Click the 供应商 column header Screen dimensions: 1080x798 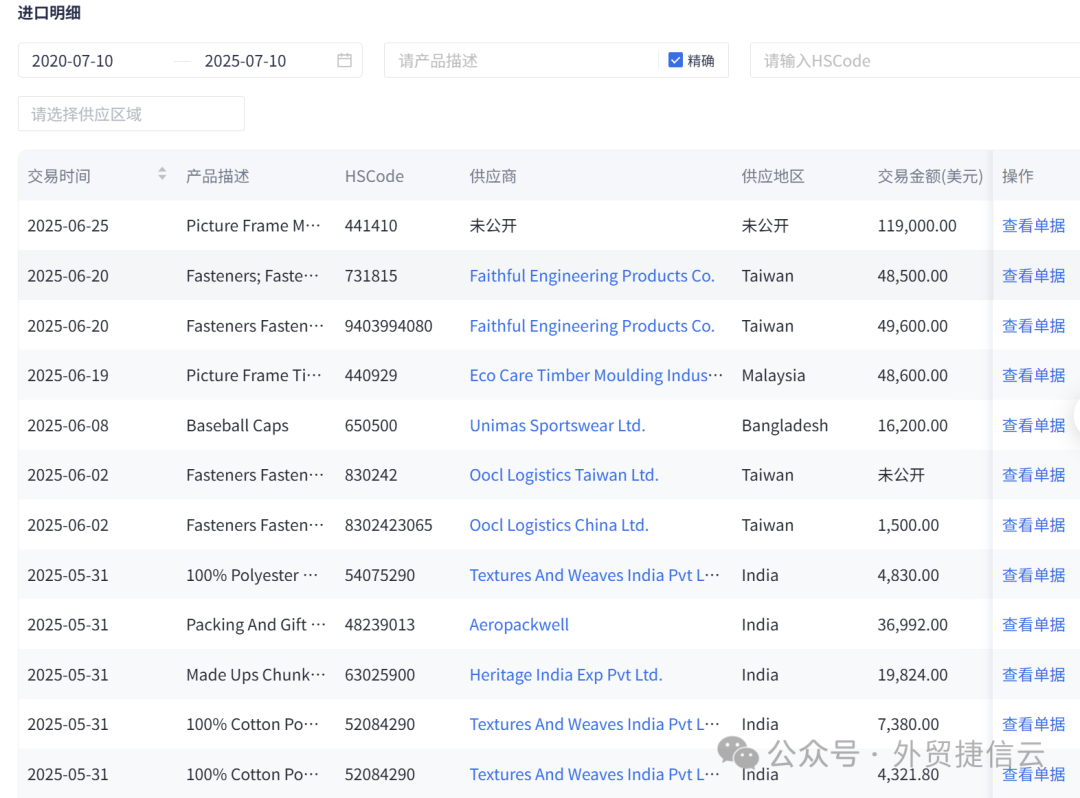(x=492, y=176)
